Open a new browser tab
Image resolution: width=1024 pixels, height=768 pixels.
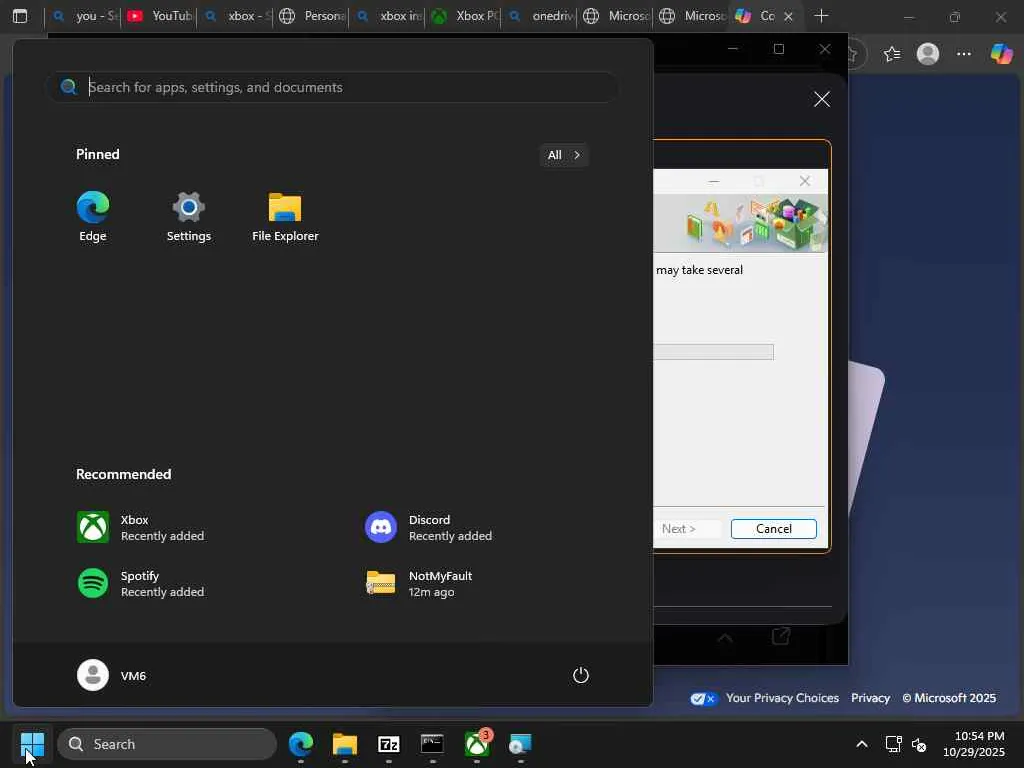tap(822, 16)
